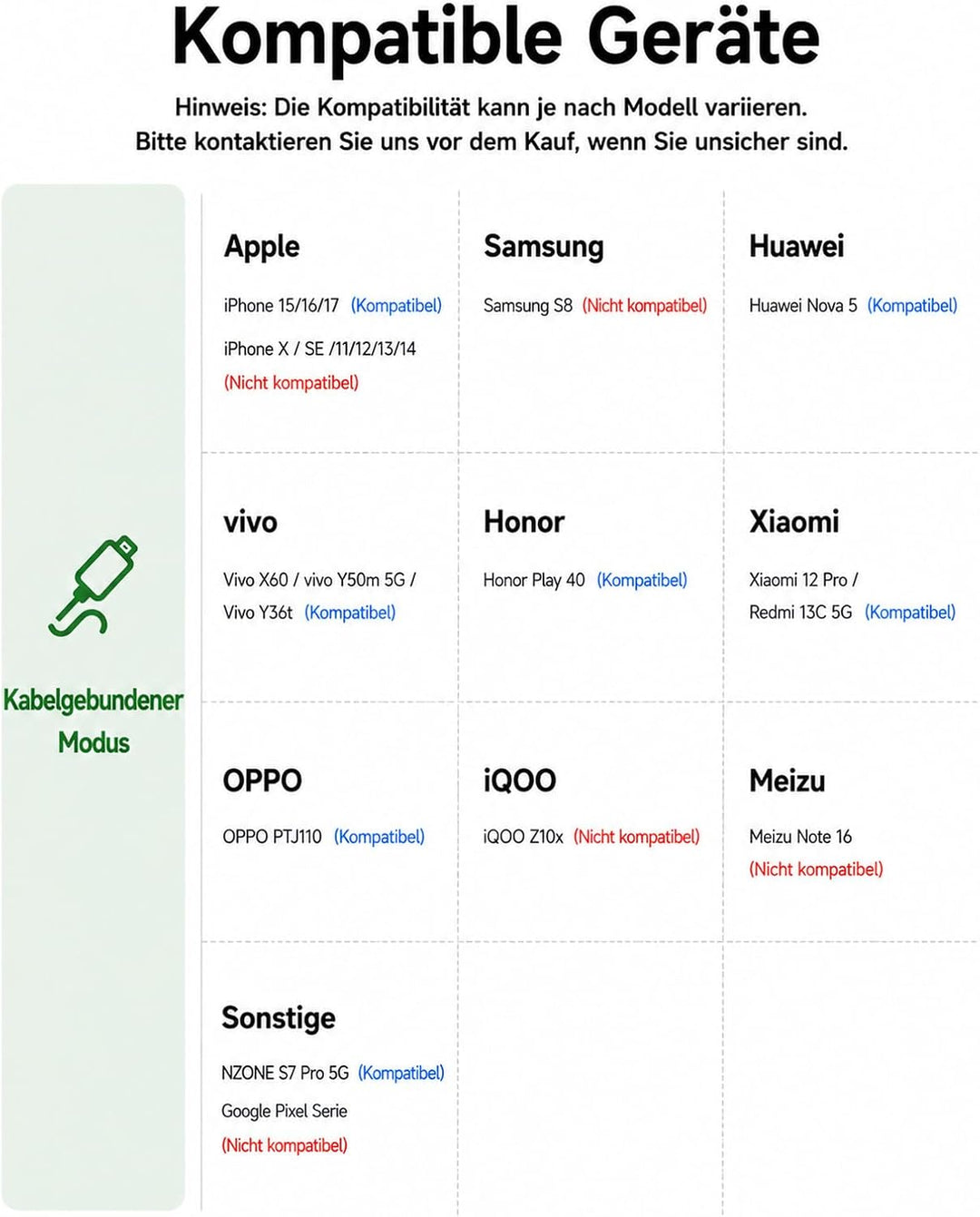Click the vivo brand heading
The image size is (980, 1217).
click(x=250, y=523)
